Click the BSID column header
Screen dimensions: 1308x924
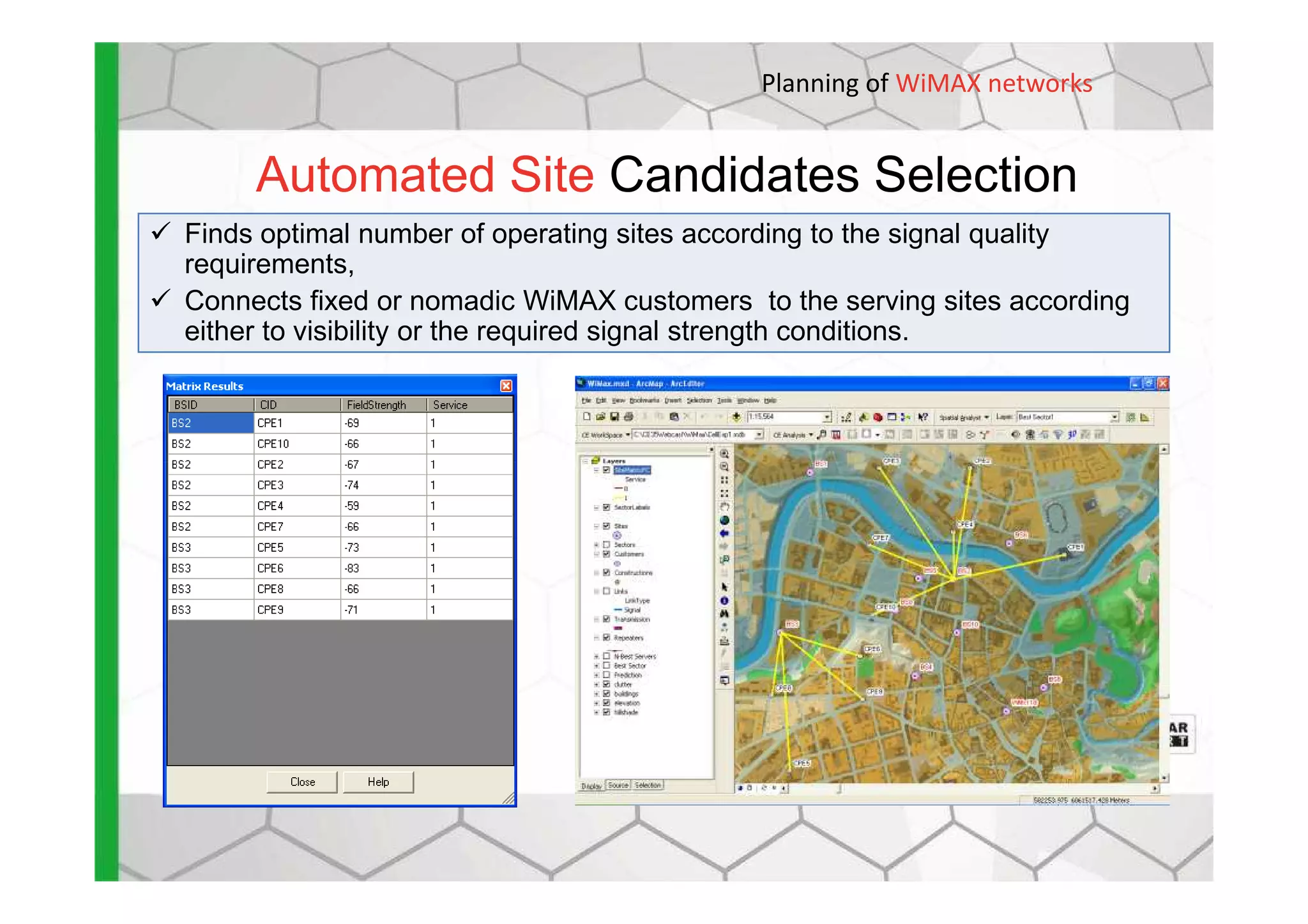pyautogui.click(x=211, y=405)
